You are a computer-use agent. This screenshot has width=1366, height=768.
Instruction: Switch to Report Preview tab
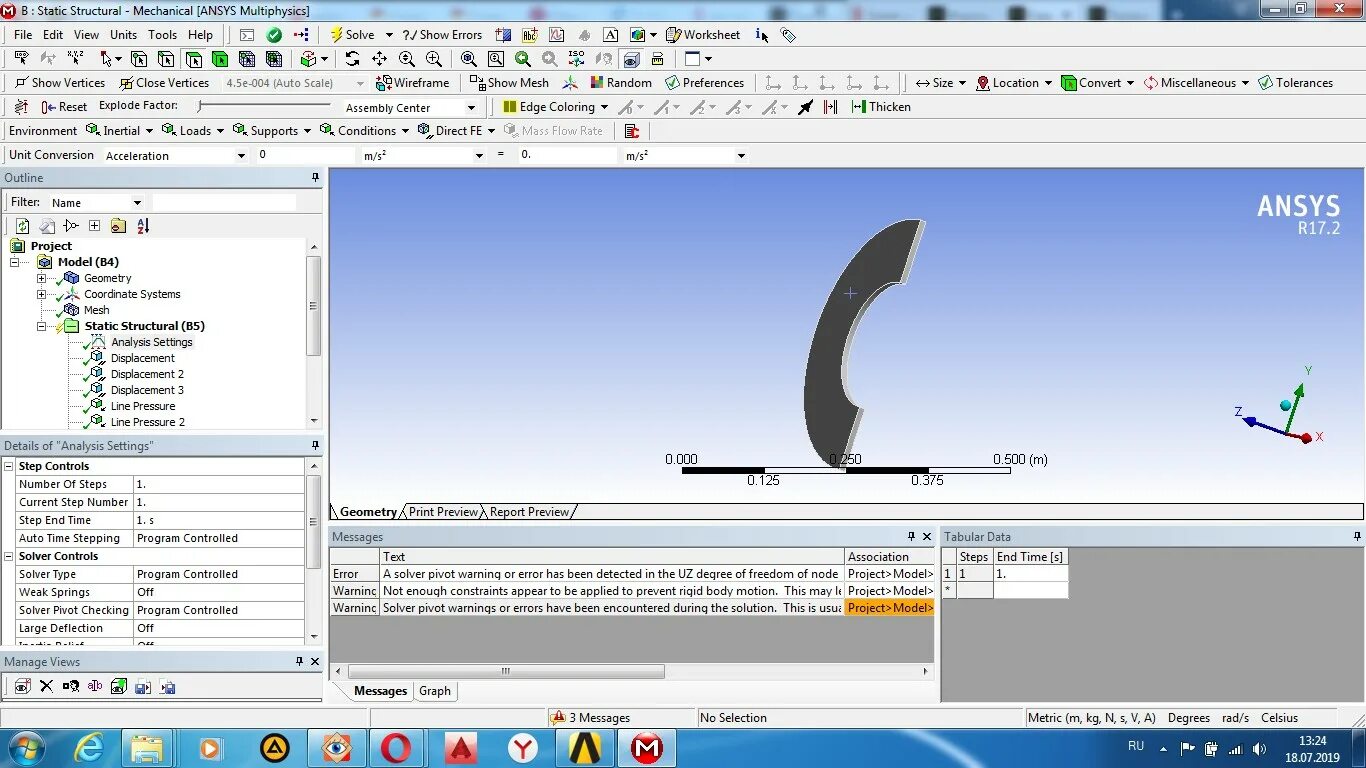click(x=529, y=512)
